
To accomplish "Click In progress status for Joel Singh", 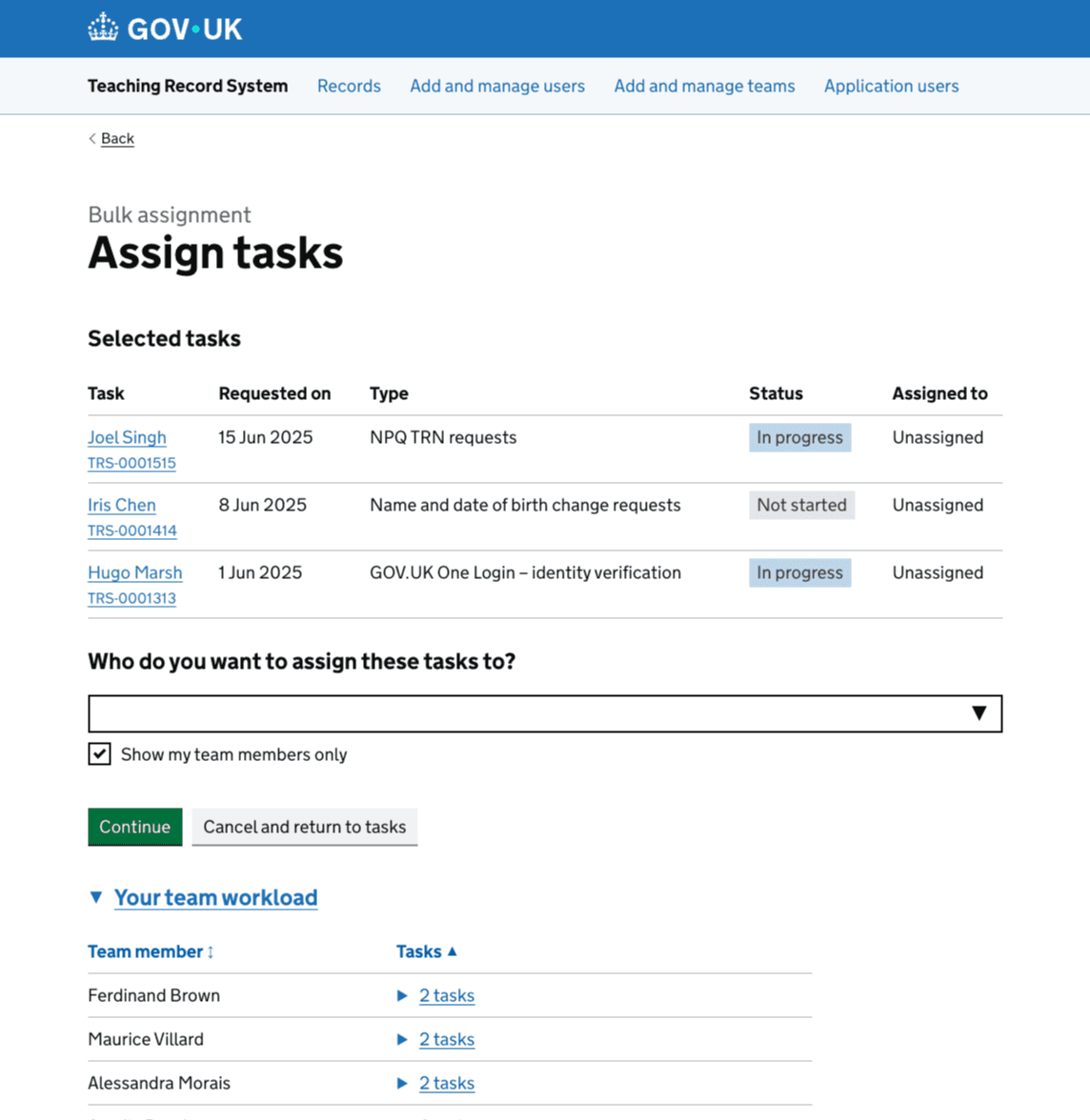I will tap(799, 437).
